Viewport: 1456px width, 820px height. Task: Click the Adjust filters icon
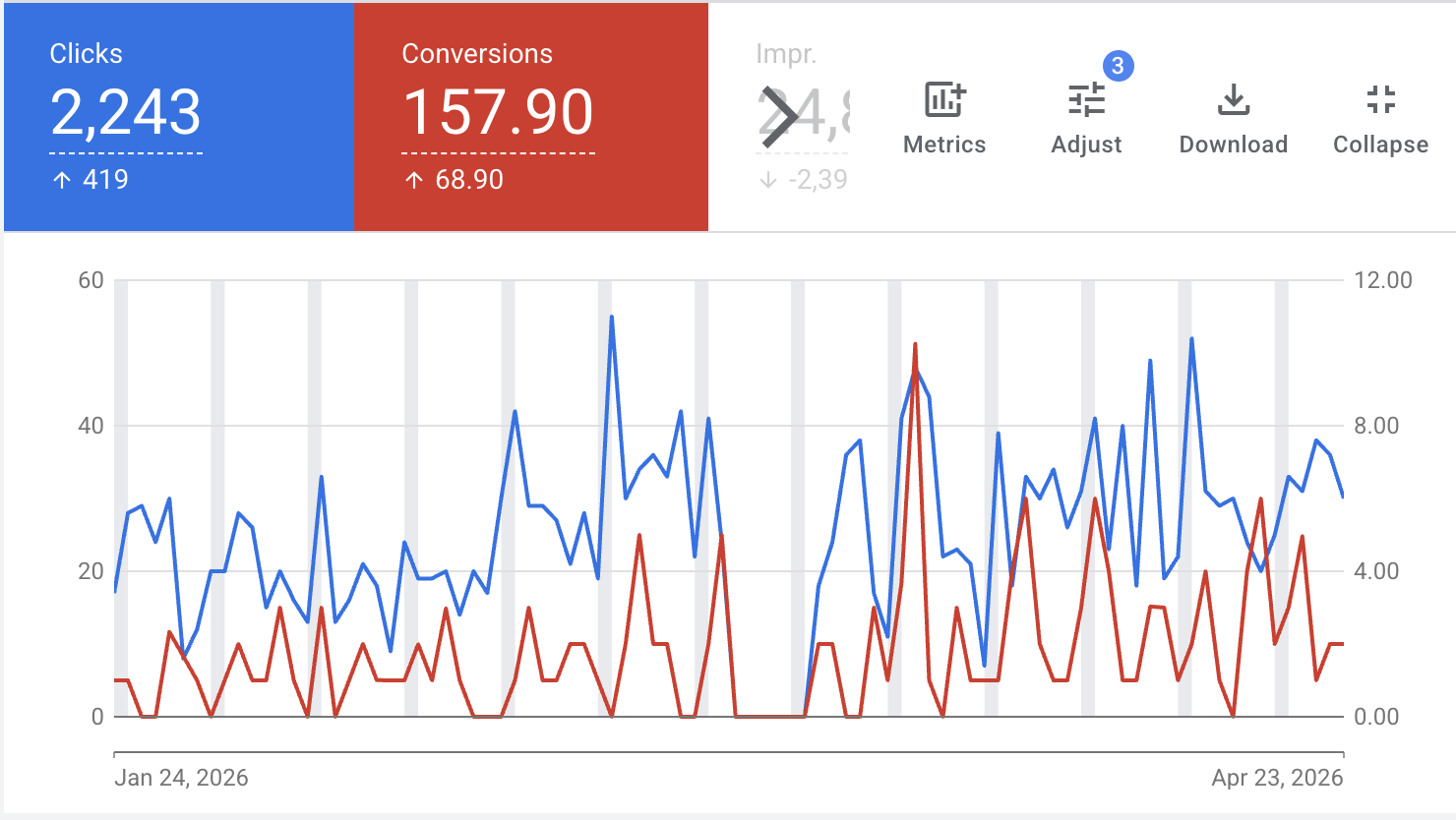pos(1086,98)
